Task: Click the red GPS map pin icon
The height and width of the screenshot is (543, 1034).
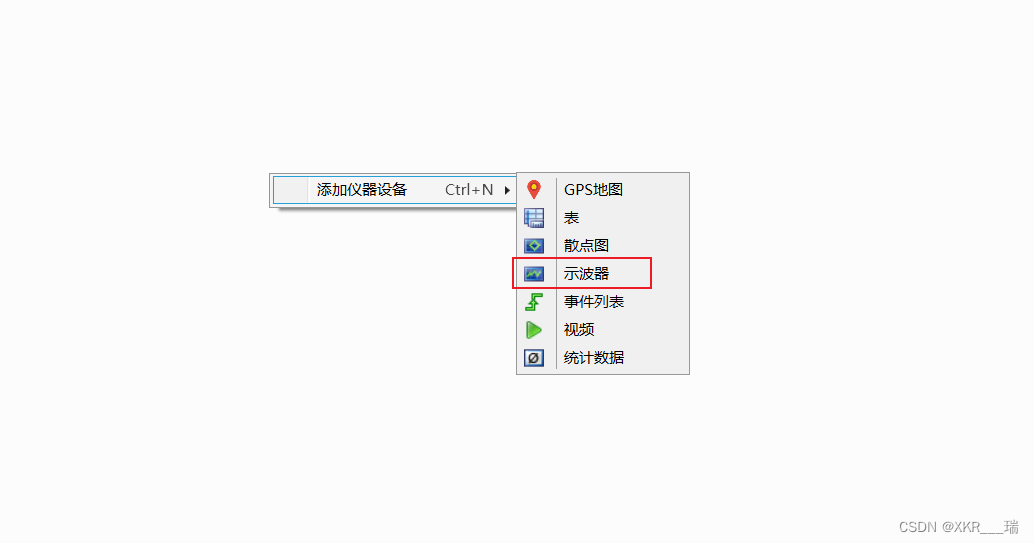Action: (x=533, y=189)
